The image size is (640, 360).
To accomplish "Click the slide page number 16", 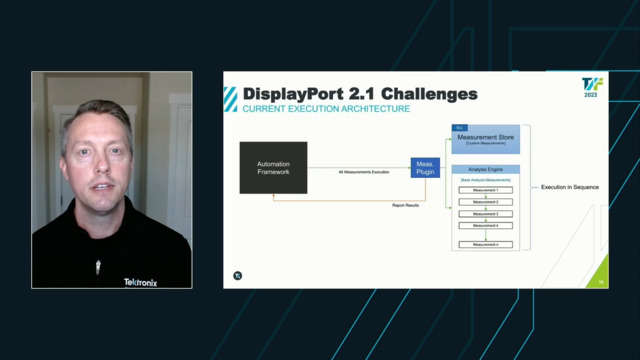I will [601, 282].
